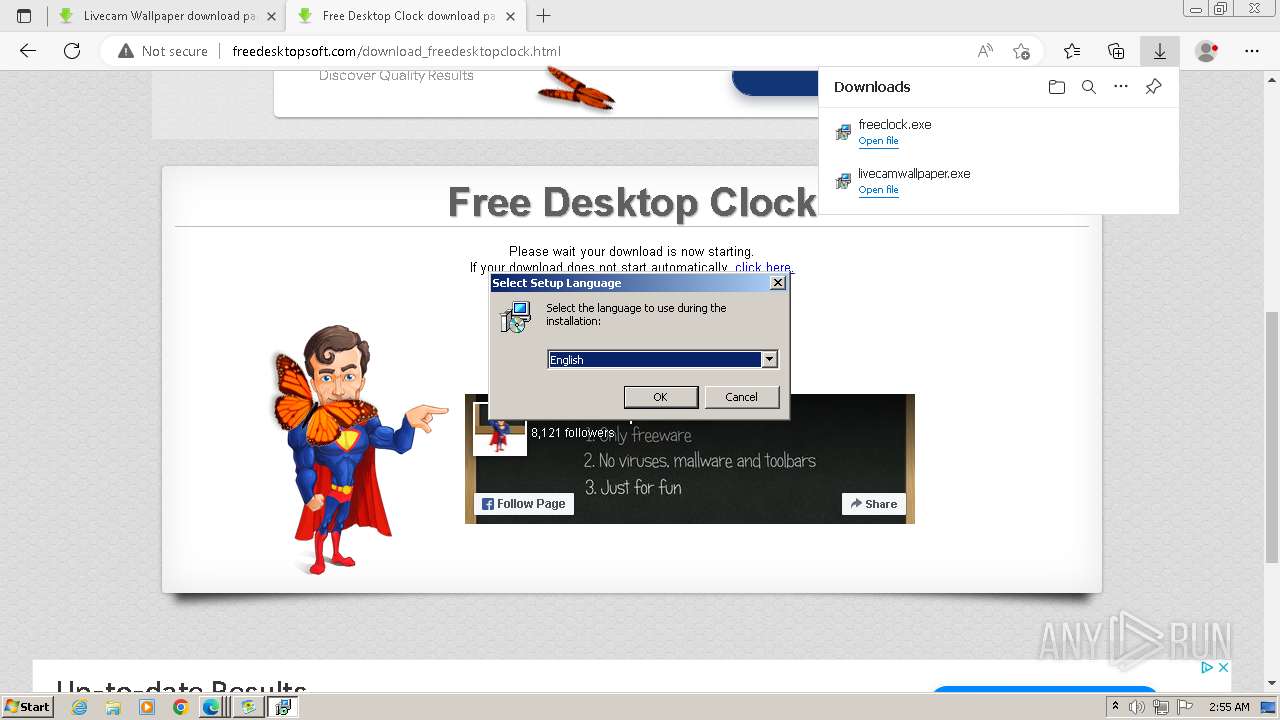Open the Windows Start menu
Image resolution: width=1280 pixels, height=720 pixels.
pos(27,707)
